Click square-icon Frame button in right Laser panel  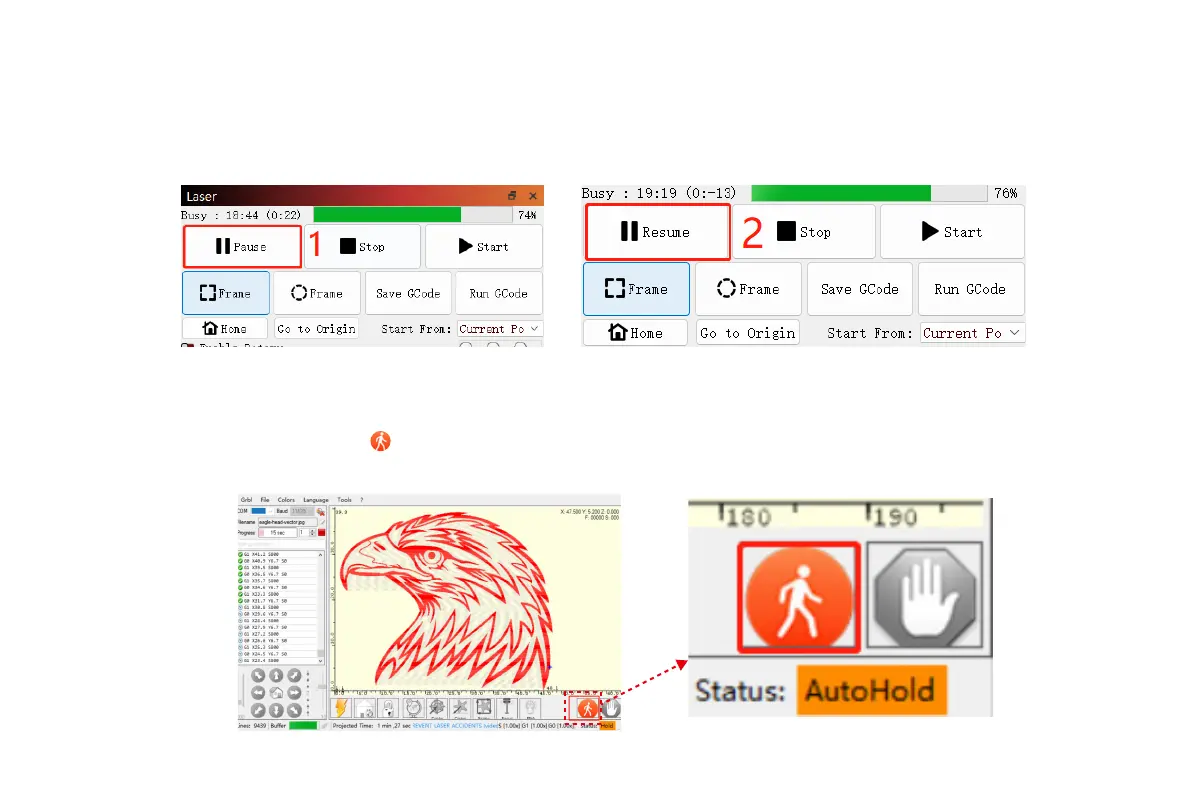point(637,289)
